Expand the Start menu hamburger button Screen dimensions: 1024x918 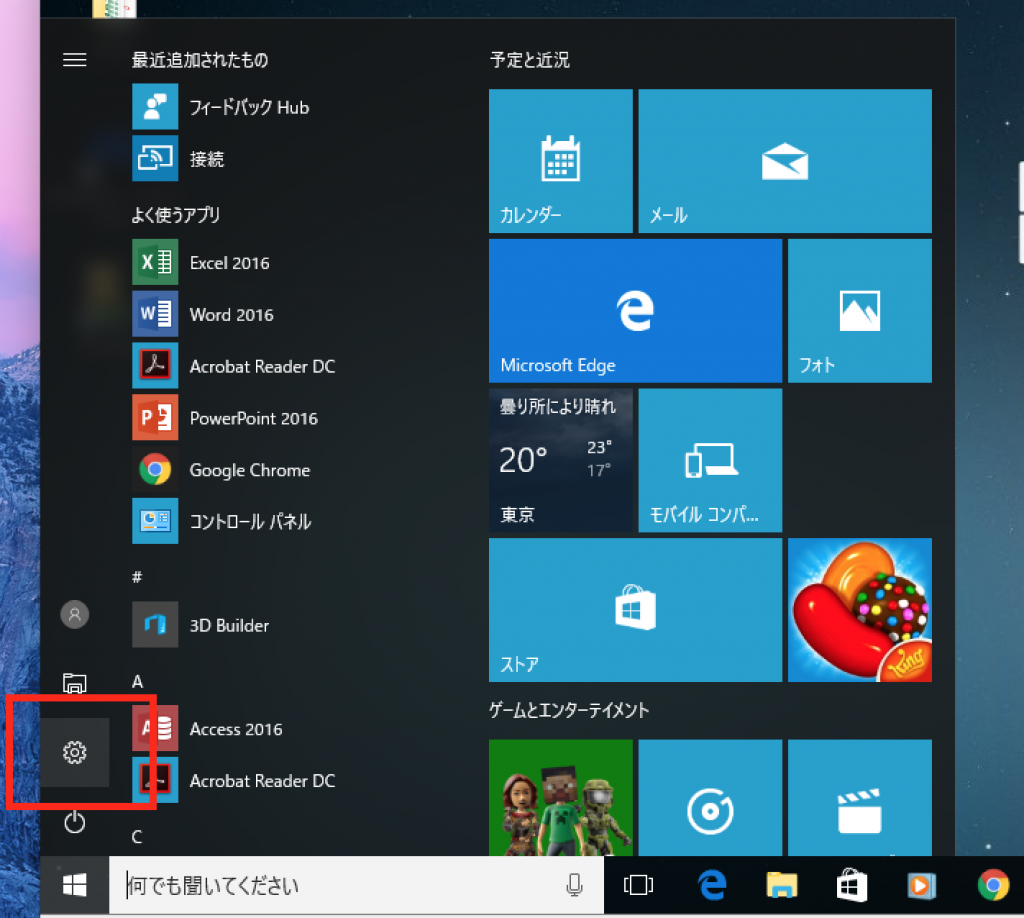[x=75, y=59]
